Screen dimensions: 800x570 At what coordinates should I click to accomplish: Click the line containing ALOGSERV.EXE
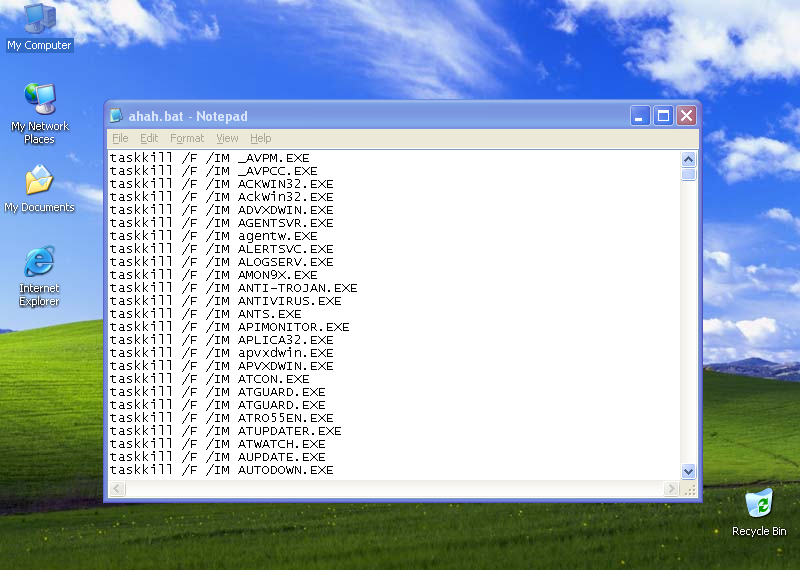coord(221,262)
